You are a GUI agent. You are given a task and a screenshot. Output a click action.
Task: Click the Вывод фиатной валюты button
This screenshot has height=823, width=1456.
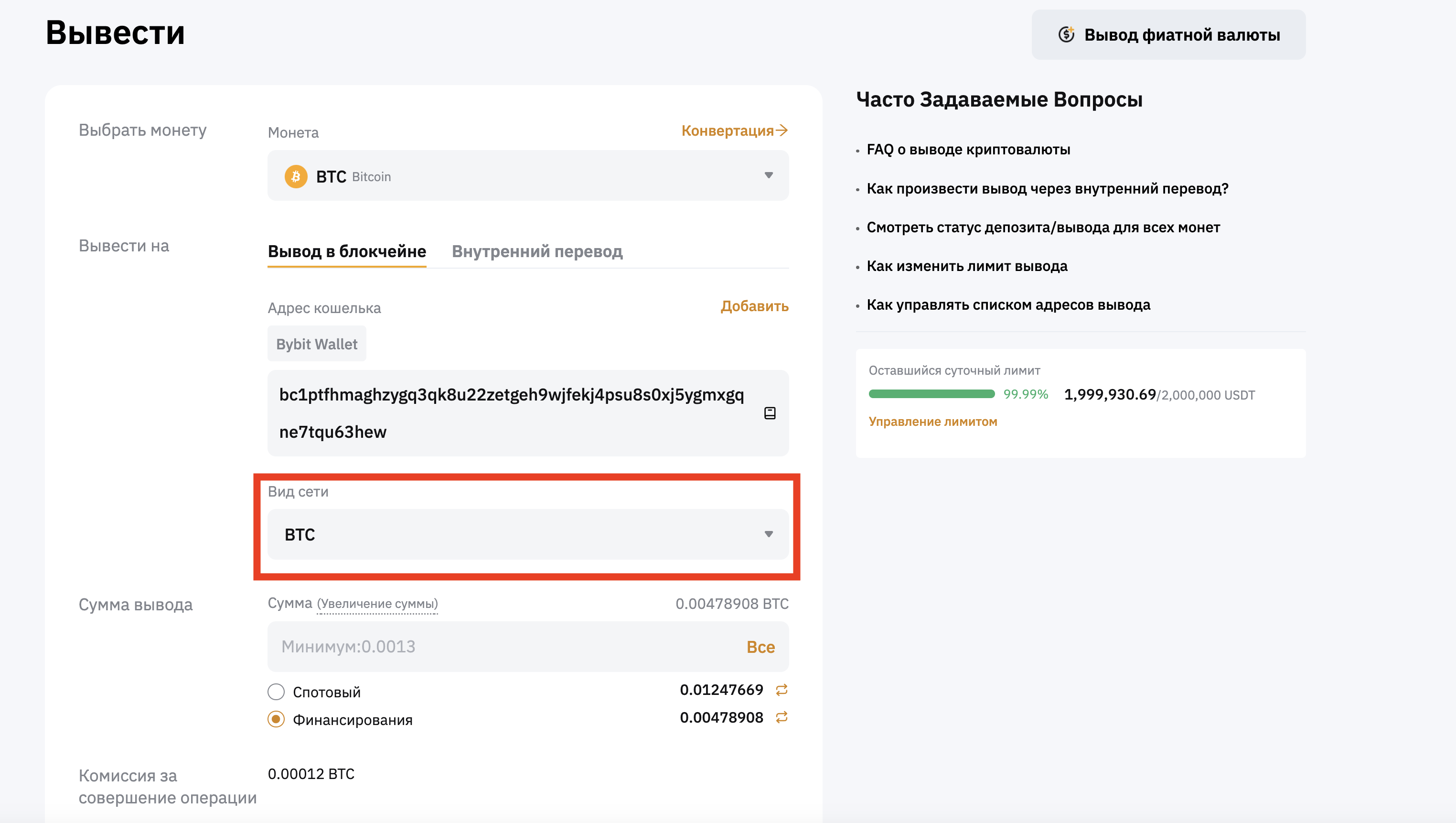tap(1168, 34)
